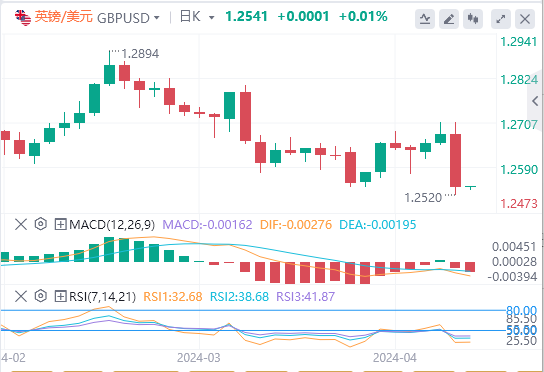544x372 pixels.
Task: Select the MACD(12,26,9) label
Action: [112, 225]
